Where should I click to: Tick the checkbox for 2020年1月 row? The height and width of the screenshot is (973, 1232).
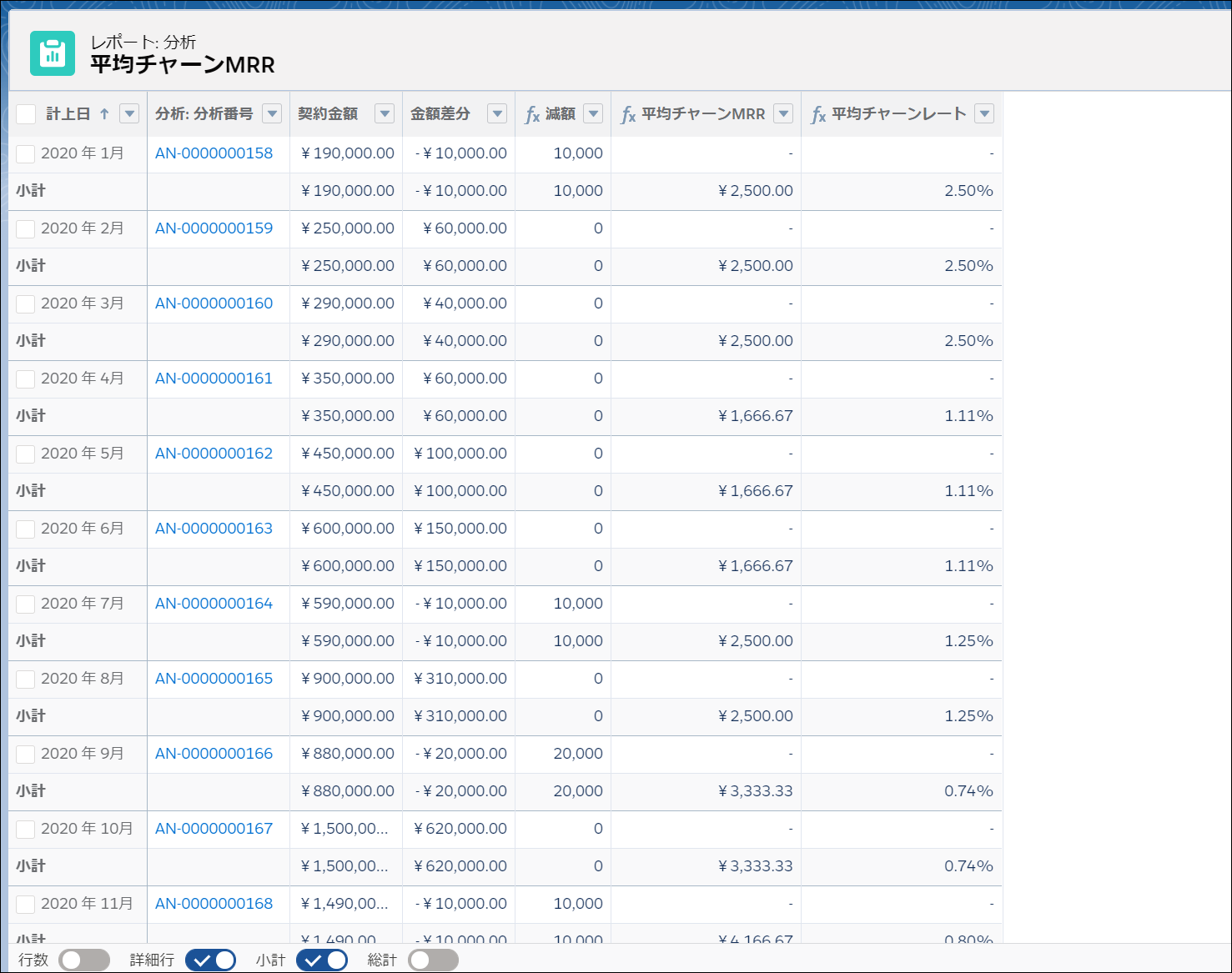[x=26, y=153]
